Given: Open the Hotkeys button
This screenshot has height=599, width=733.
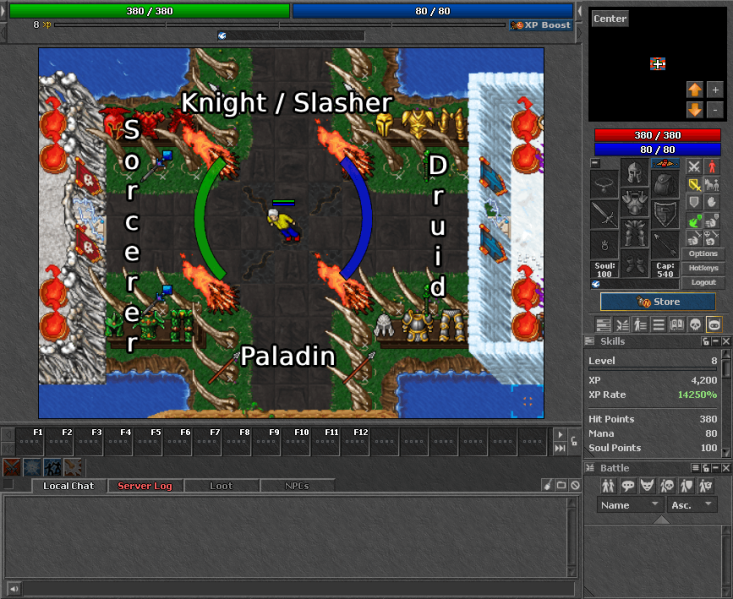Looking at the screenshot, I should (703, 268).
